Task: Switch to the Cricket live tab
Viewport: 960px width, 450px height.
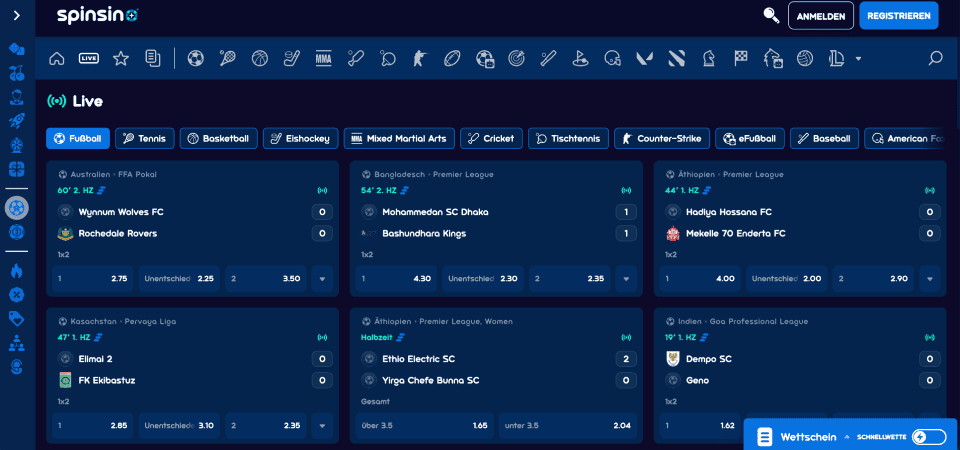Action: tap(492, 138)
